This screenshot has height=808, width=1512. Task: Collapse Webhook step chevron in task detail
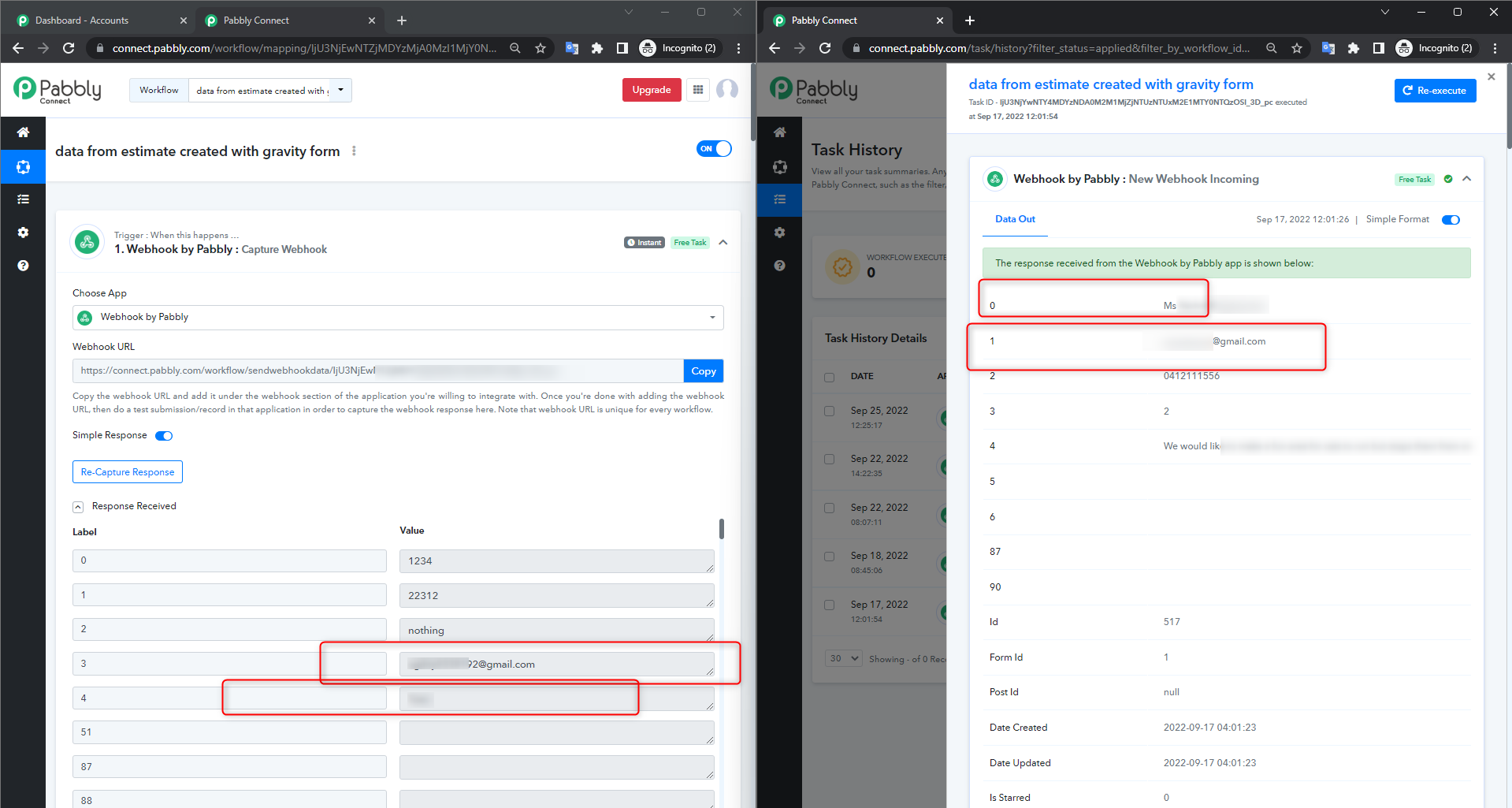[x=1467, y=179]
